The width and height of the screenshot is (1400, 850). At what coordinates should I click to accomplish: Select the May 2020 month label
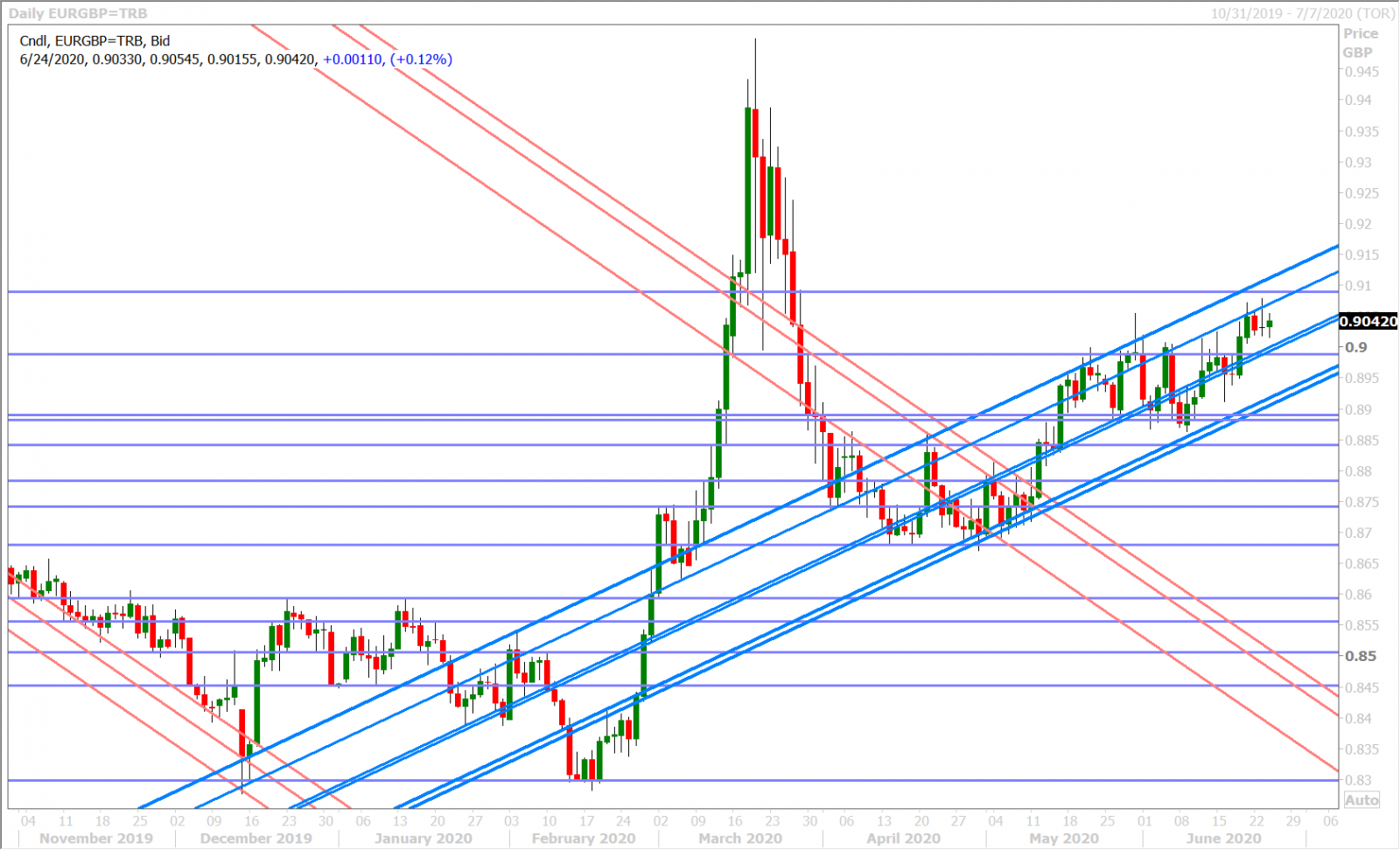1063,838
